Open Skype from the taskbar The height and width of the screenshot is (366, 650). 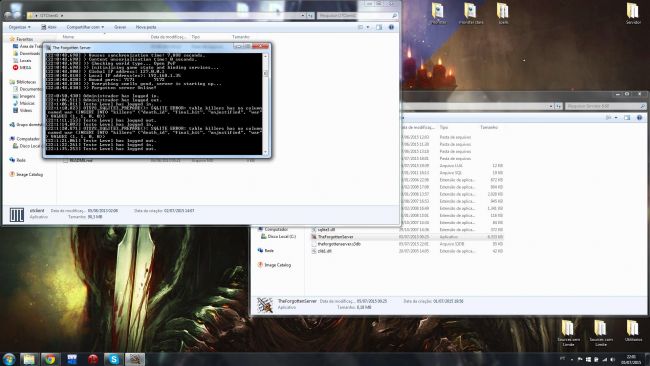pos(114,359)
